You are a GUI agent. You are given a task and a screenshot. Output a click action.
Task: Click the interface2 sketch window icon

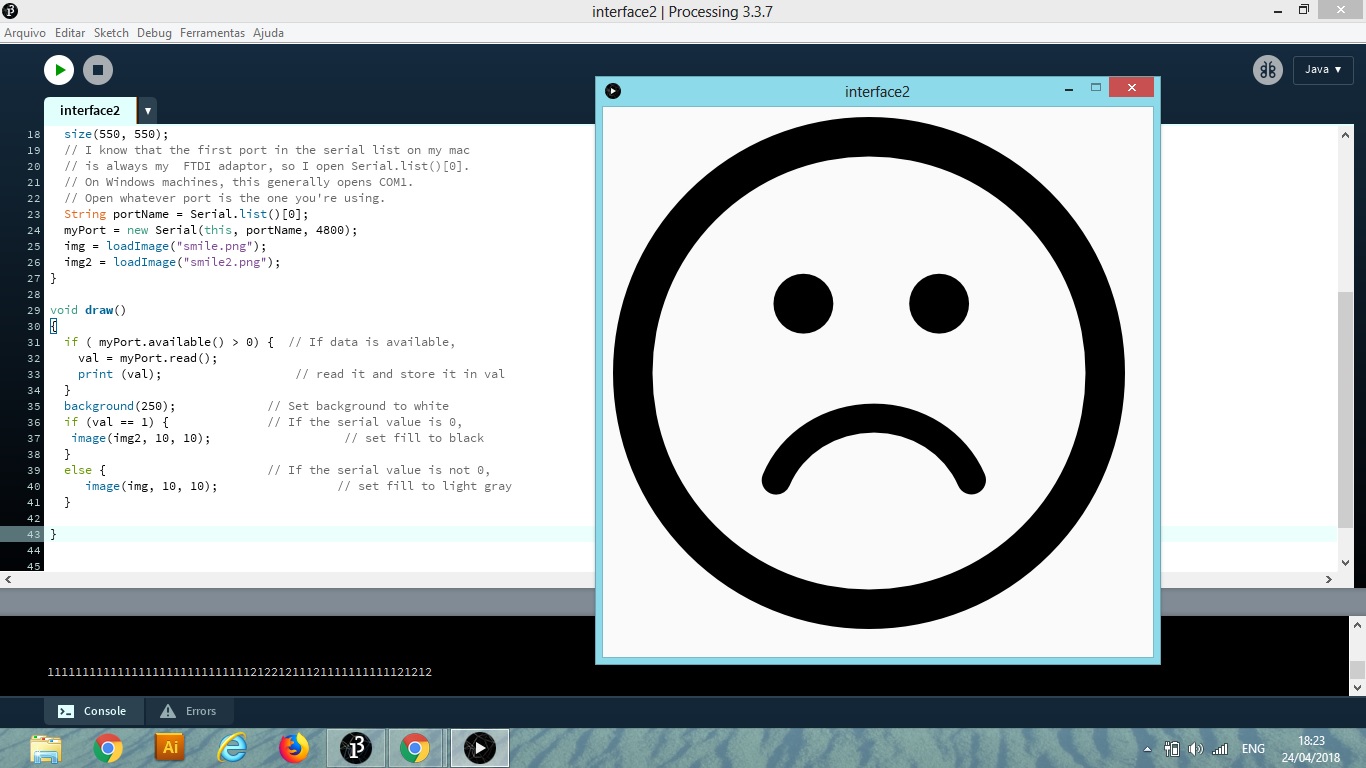pos(613,91)
